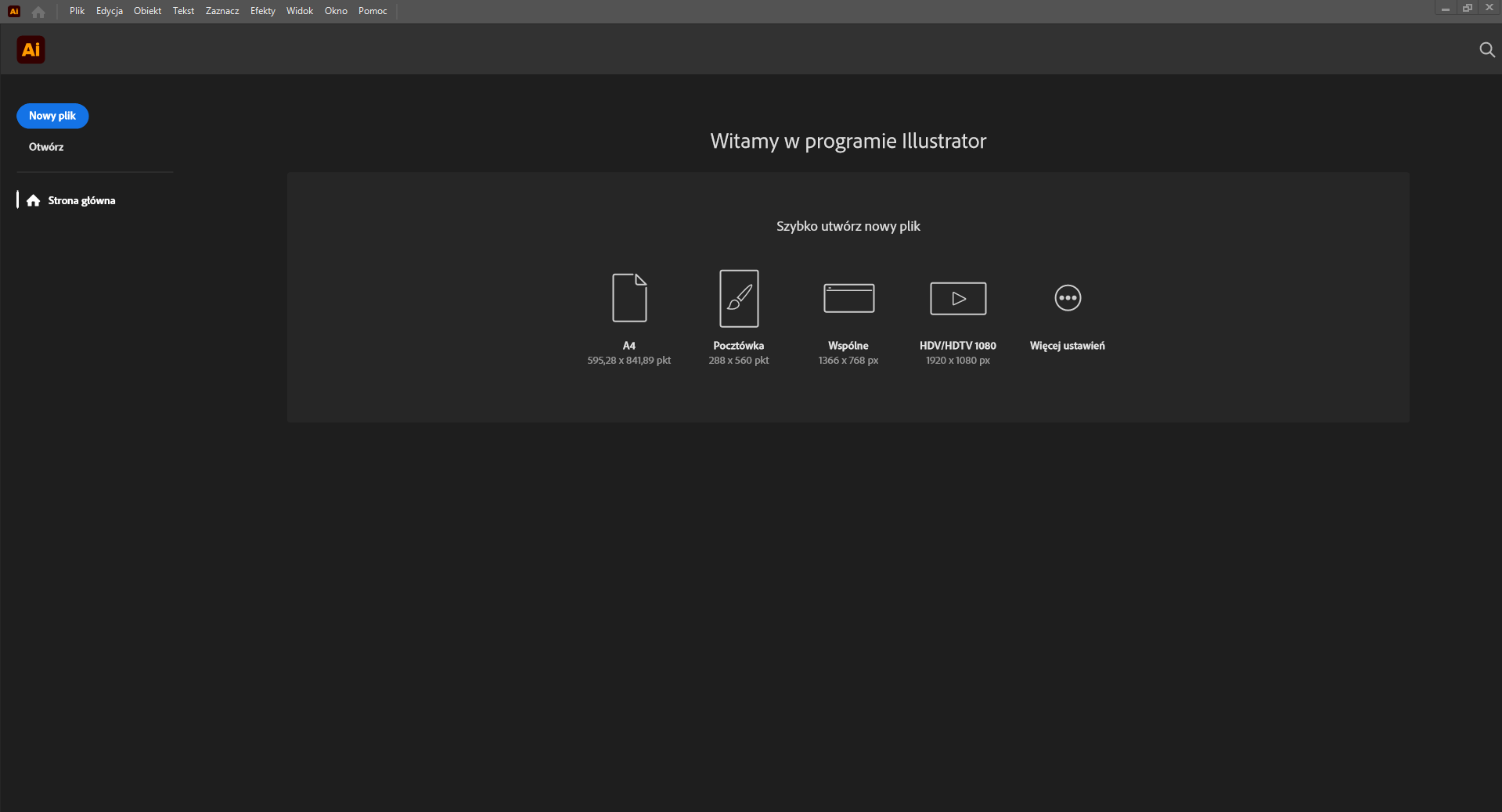Click the Pocztówka preset label
The height and width of the screenshot is (812, 1502).
point(739,346)
